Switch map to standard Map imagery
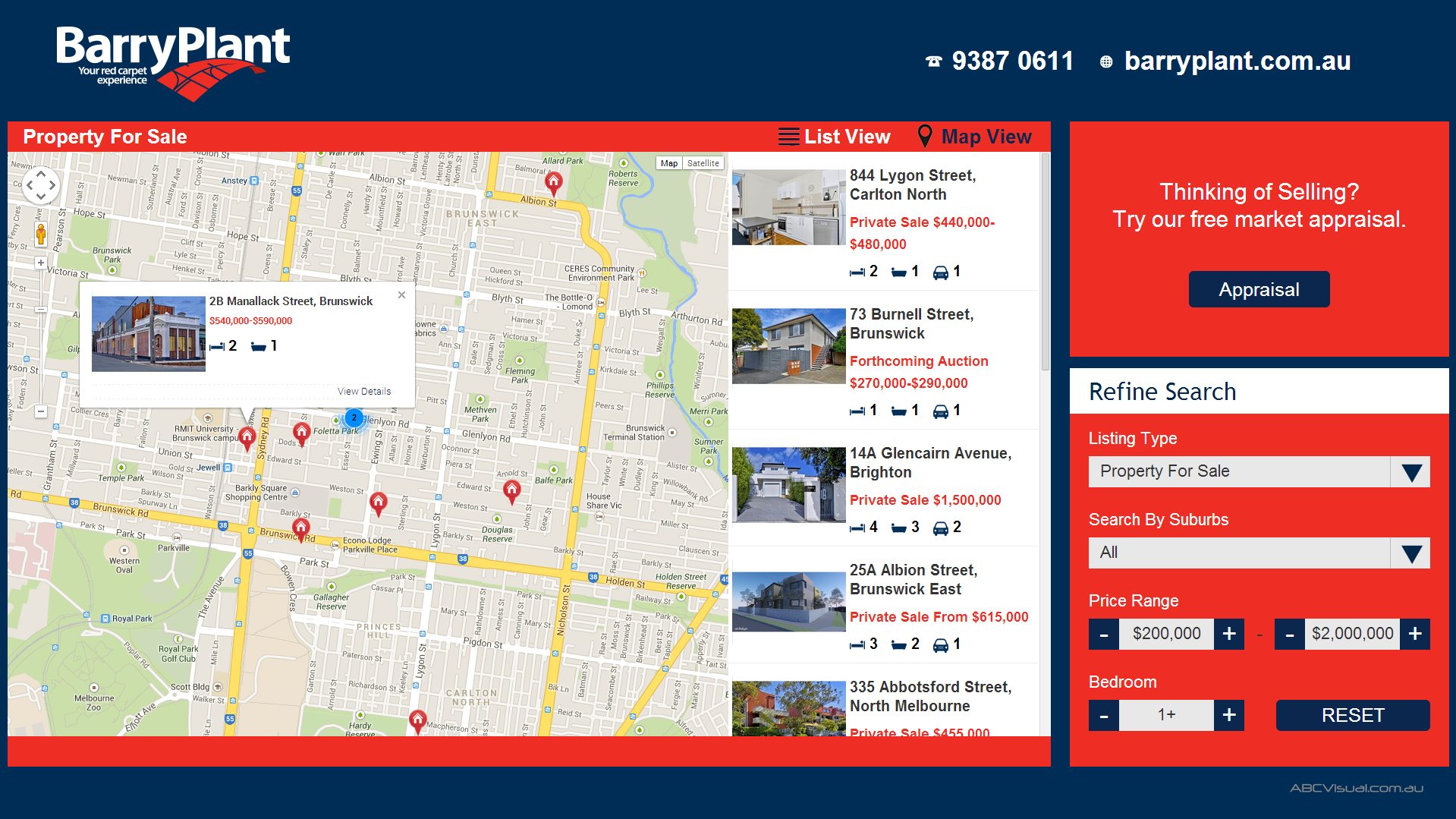The width and height of the screenshot is (1456, 819). (x=668, y=163)
